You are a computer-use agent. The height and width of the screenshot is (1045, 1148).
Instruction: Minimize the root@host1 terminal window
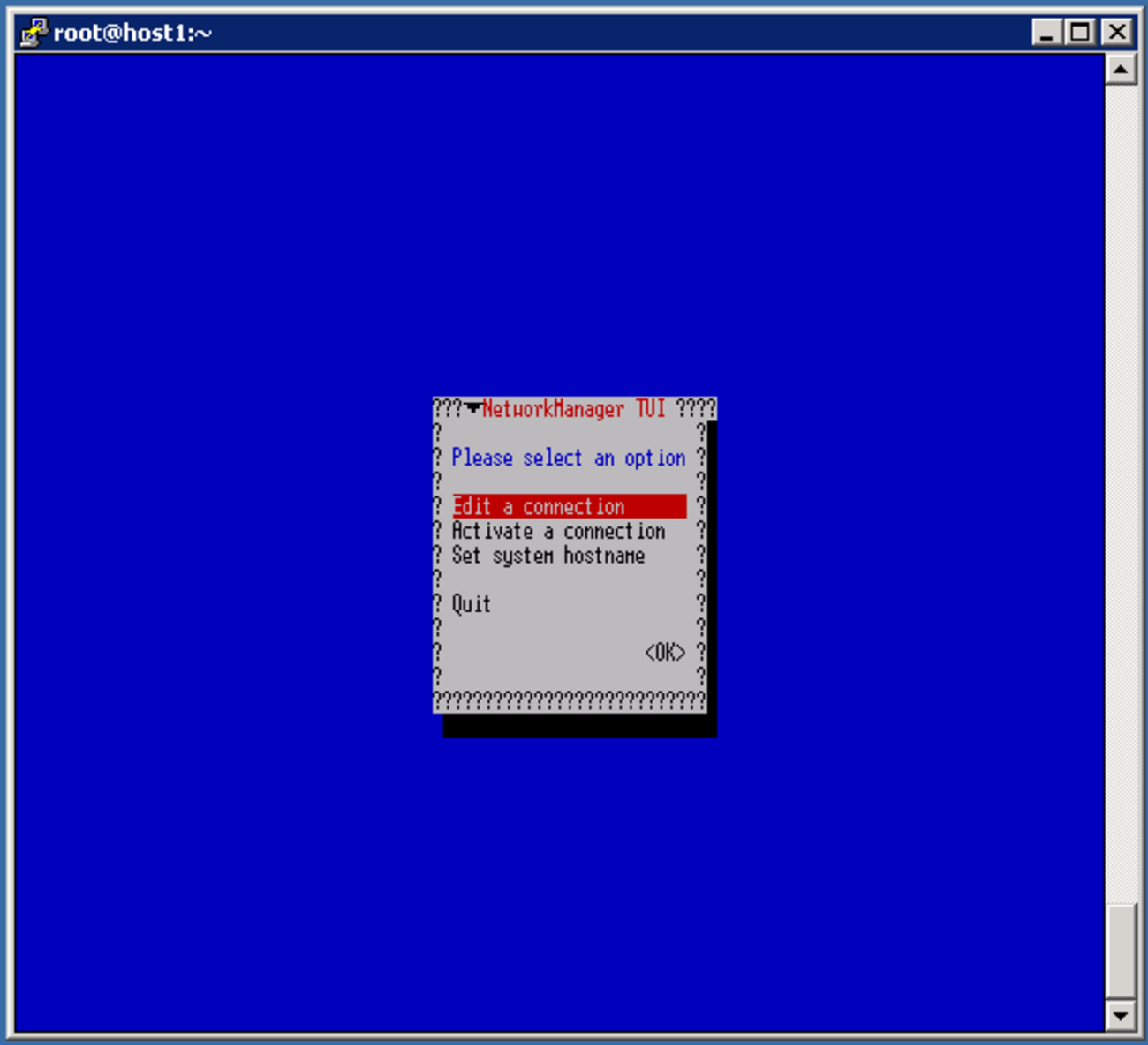click(x=1046, y=33)
